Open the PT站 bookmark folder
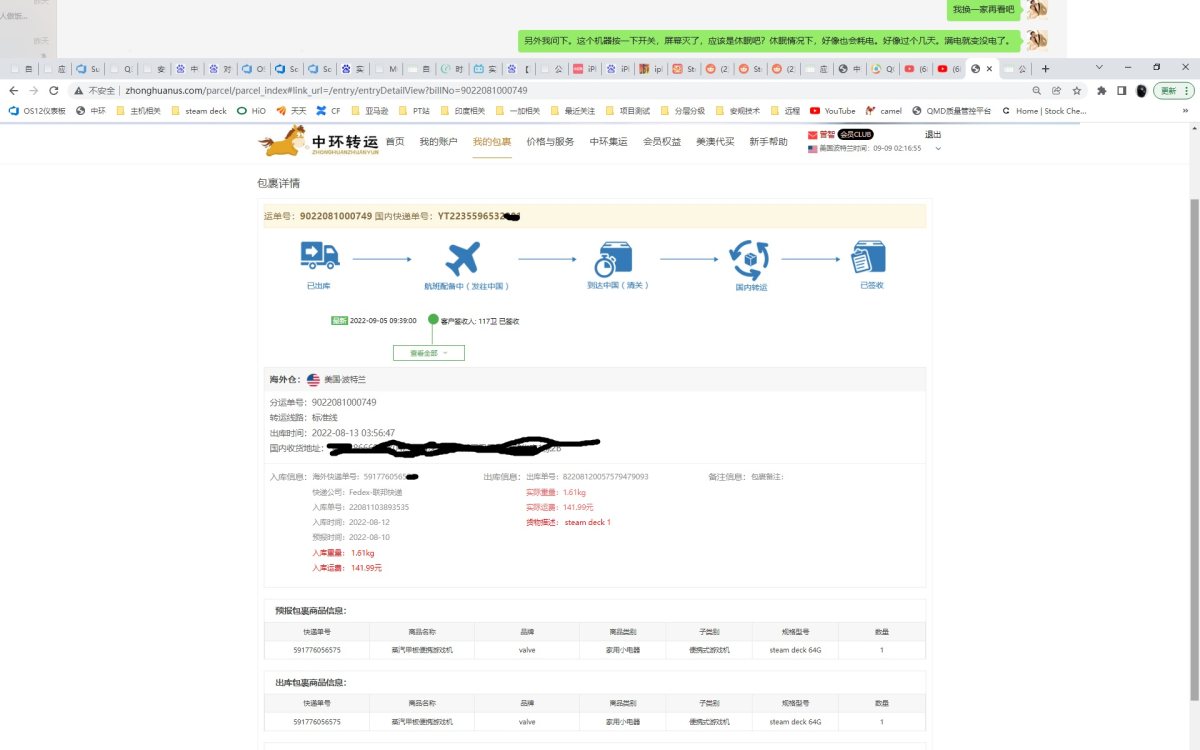This screenshot has height=750, width=1200. pyautogui.click(x=414, y=111)
